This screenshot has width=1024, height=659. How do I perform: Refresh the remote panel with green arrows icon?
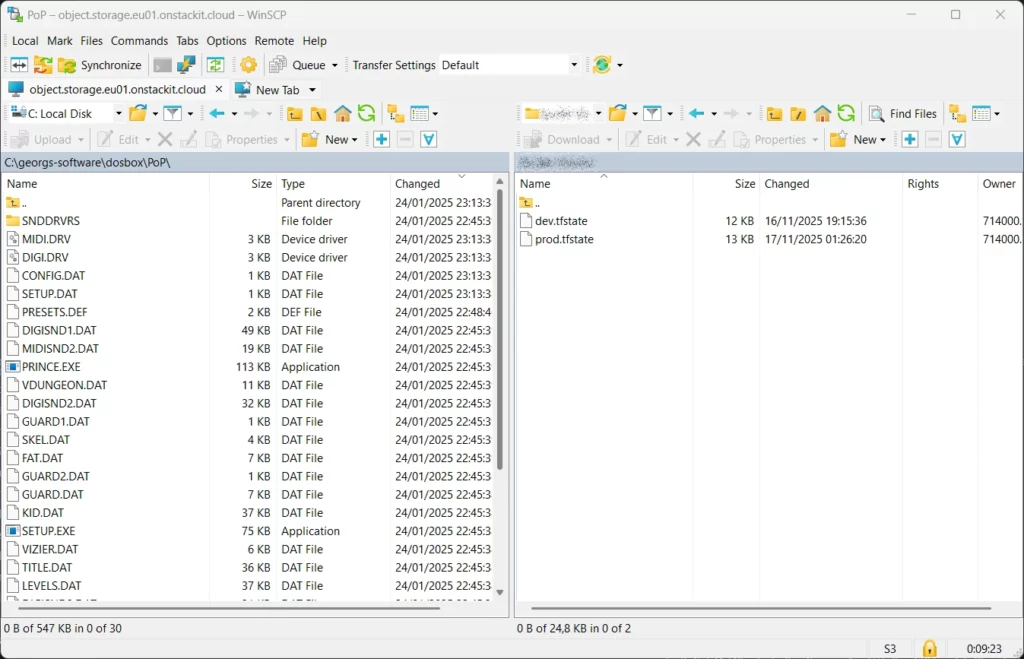(846, 113)
